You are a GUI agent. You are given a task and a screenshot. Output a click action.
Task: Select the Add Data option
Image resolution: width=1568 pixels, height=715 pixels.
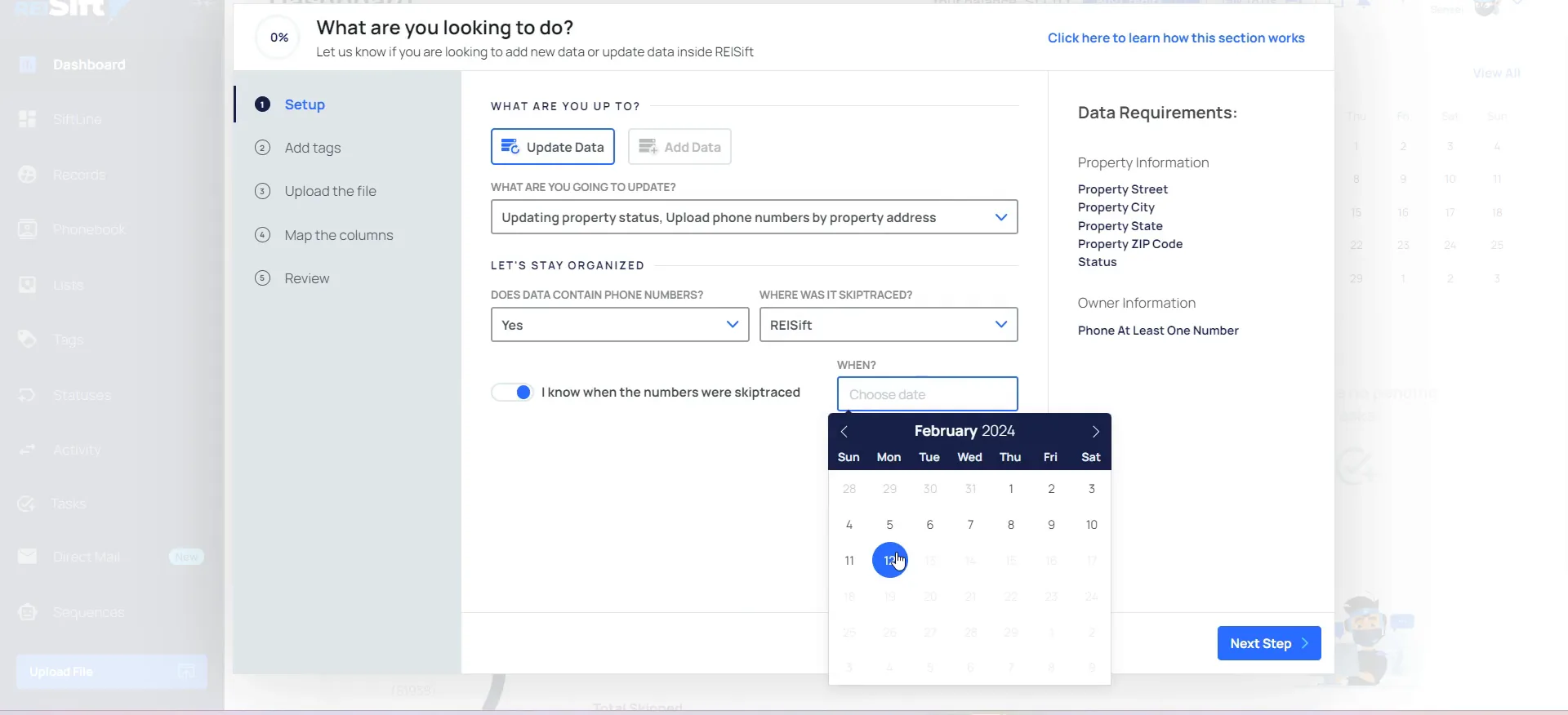click(x=679, y=147)
